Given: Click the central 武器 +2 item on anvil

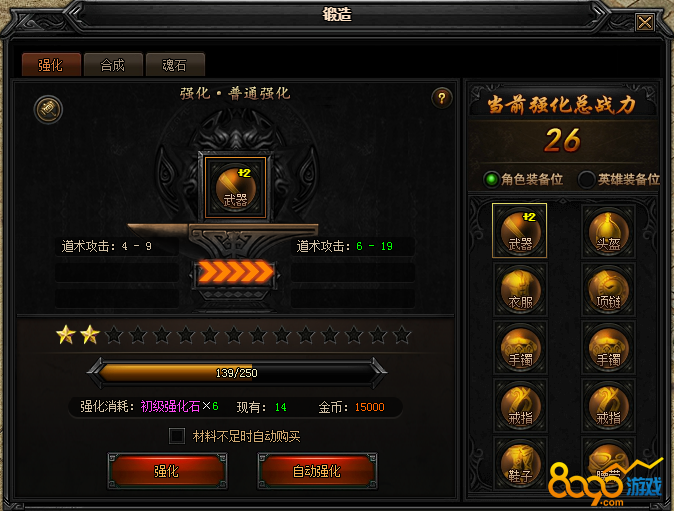Looking at the screenshot, I should point(236,187).
